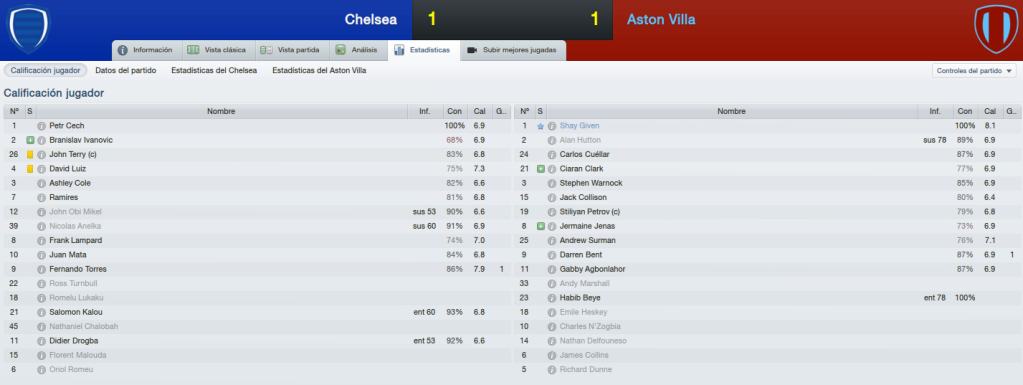Sort Chelsea players by the Cal column
The width and height of the screenshot is (1023, 385).
(479, 112)
